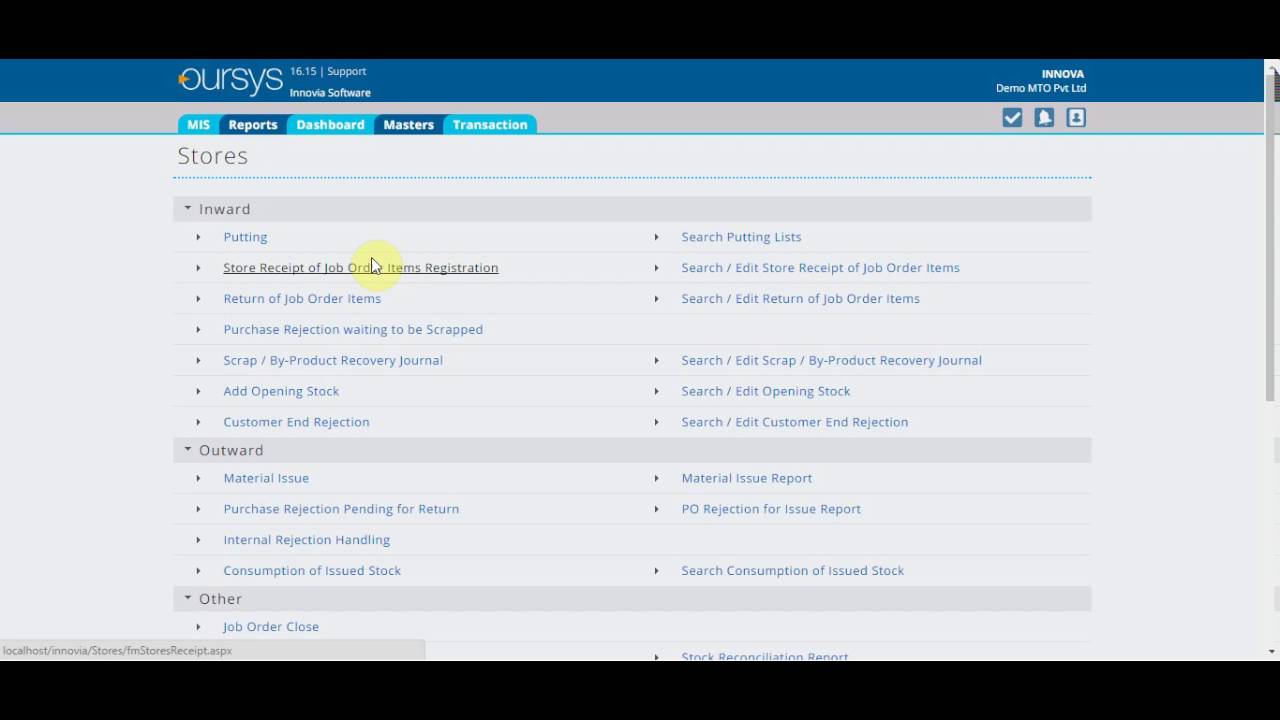Click the Oursys logo

231,80
